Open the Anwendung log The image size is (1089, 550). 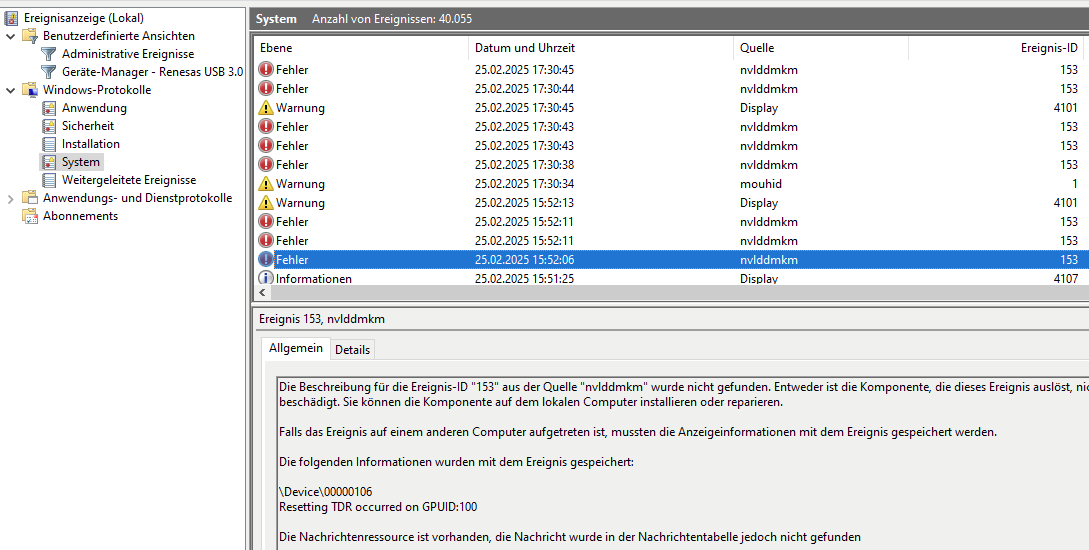pyautogui.click(x=94, y=108)
